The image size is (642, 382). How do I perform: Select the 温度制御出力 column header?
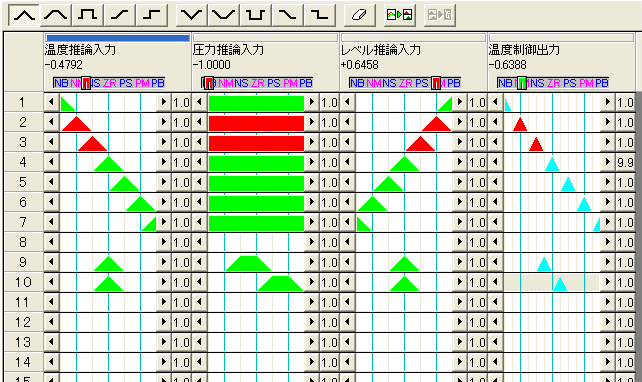coord(524,50)
